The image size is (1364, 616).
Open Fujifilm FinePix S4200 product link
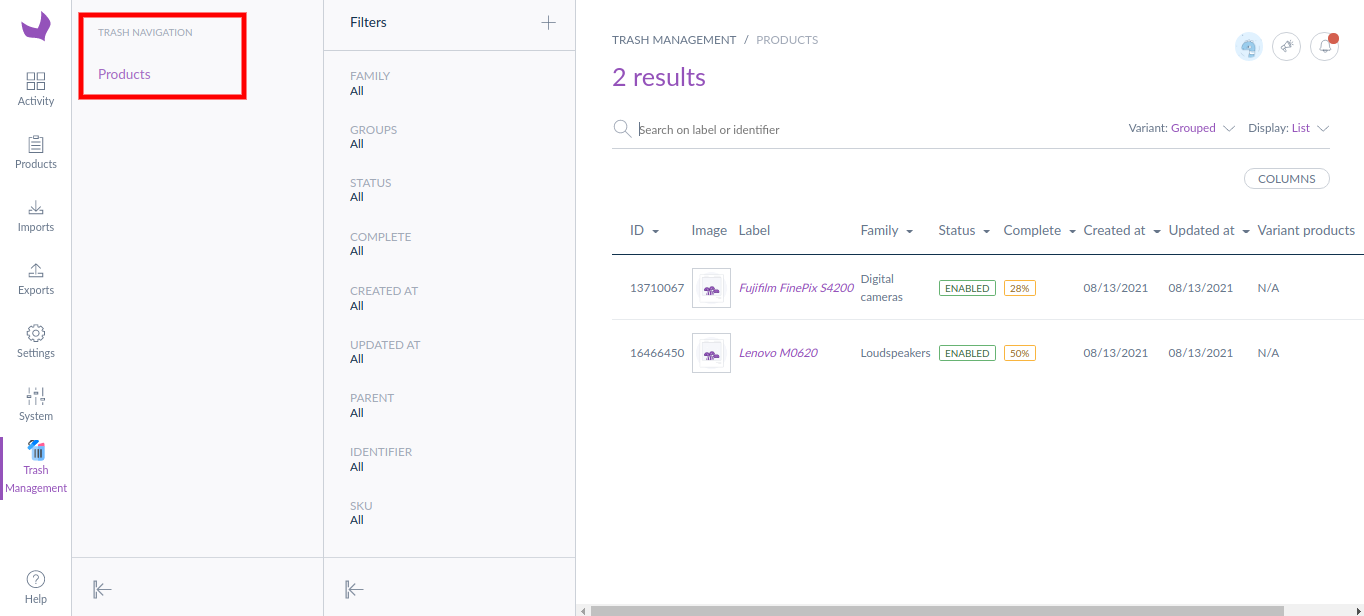pyautogui.click(x=796, y=288)
